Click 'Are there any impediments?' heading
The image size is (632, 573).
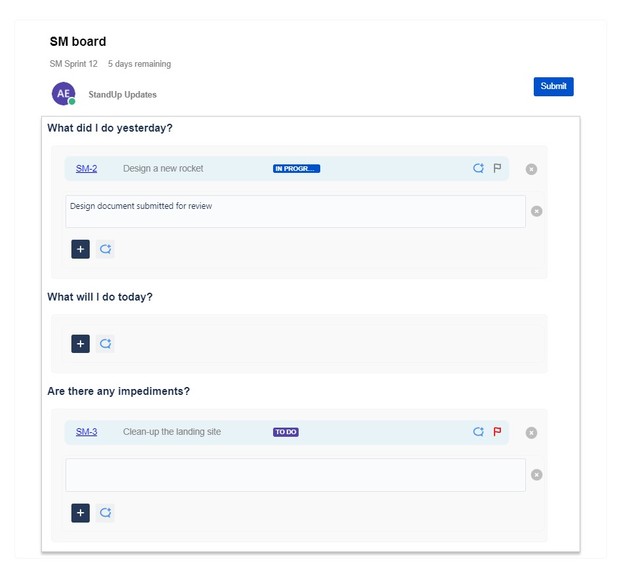118,391
